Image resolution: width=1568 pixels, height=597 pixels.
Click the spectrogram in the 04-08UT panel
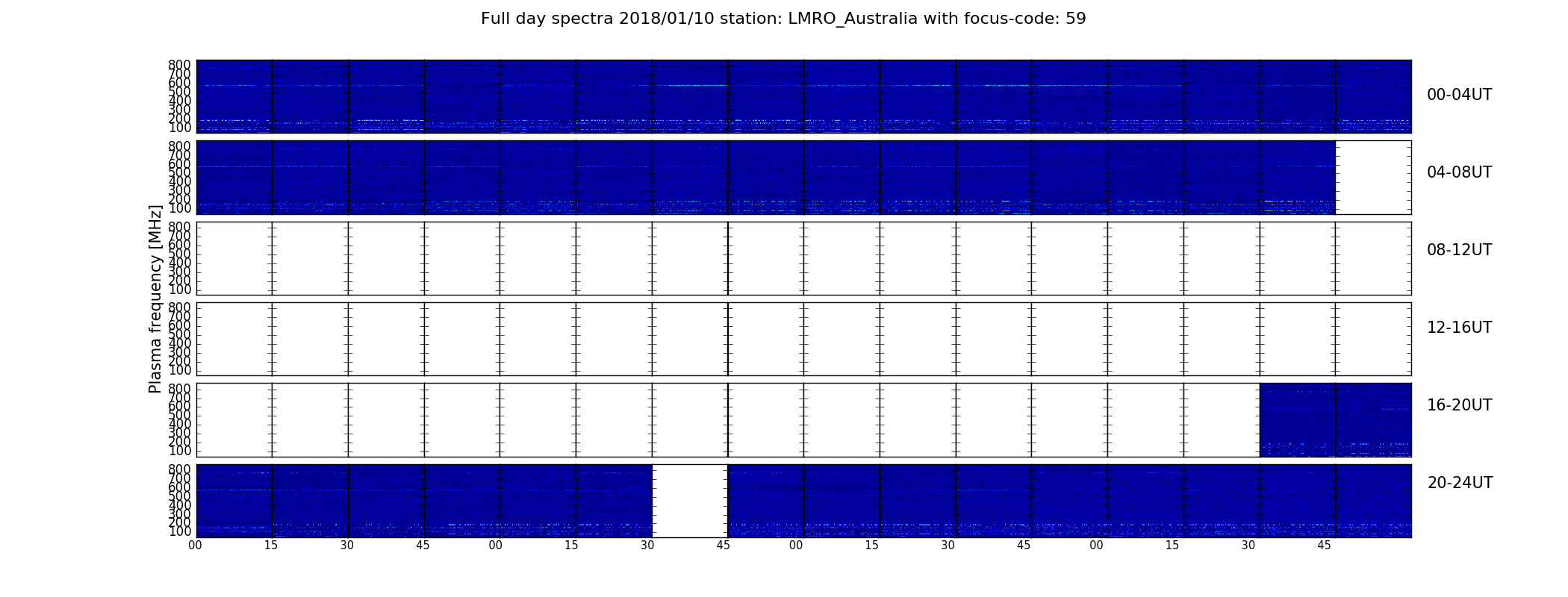click(x=765, y=178)
